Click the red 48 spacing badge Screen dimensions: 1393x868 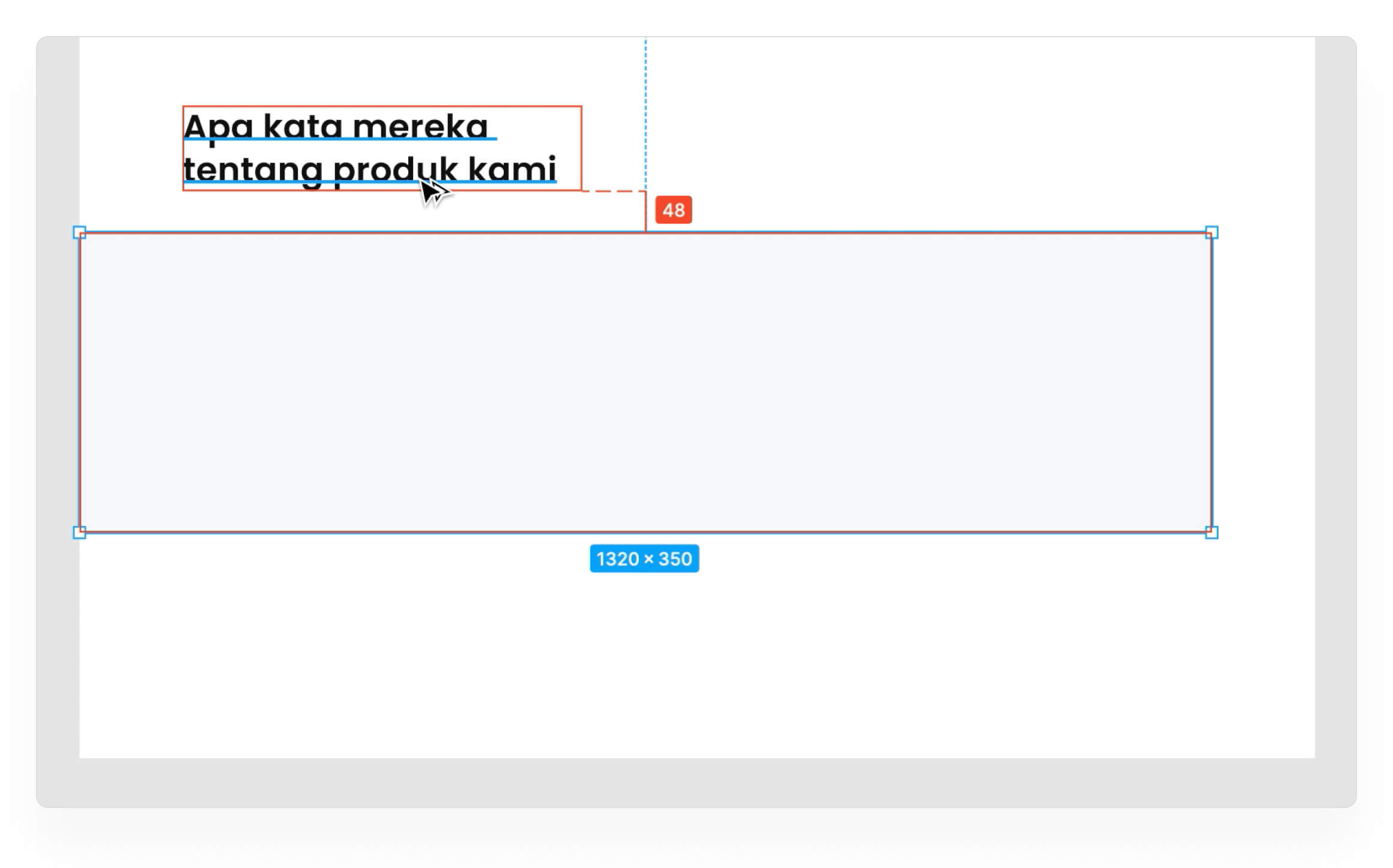pos(673,210)
